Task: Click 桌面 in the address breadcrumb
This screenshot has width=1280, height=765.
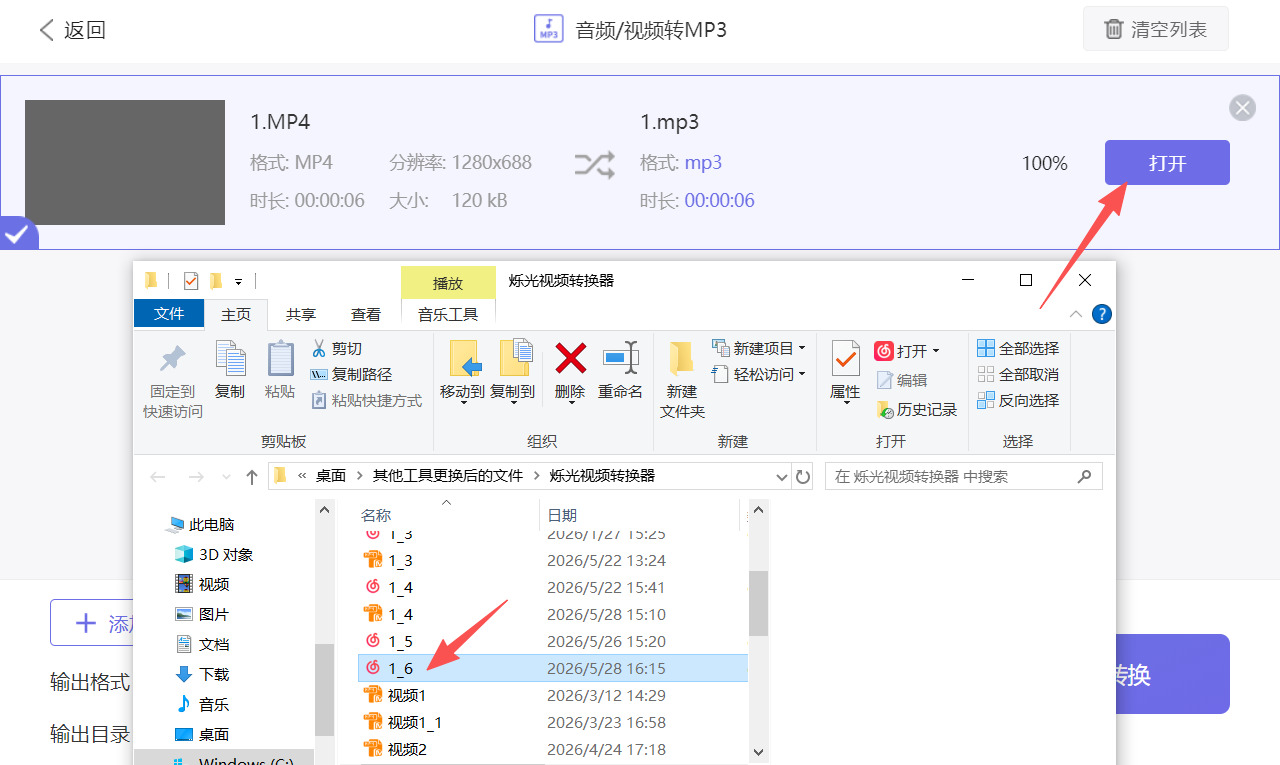Action: point(331,476)
